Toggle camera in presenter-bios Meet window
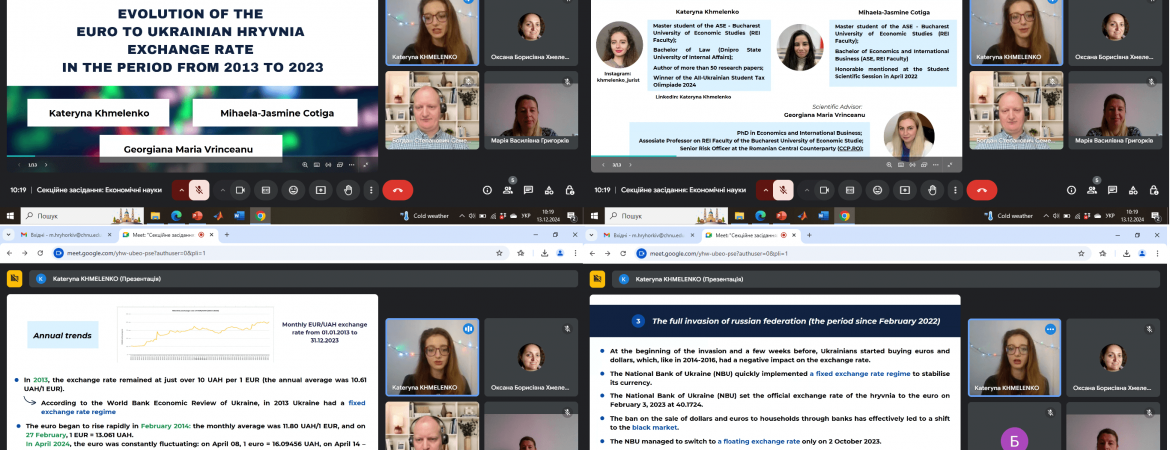 (825, 190)
